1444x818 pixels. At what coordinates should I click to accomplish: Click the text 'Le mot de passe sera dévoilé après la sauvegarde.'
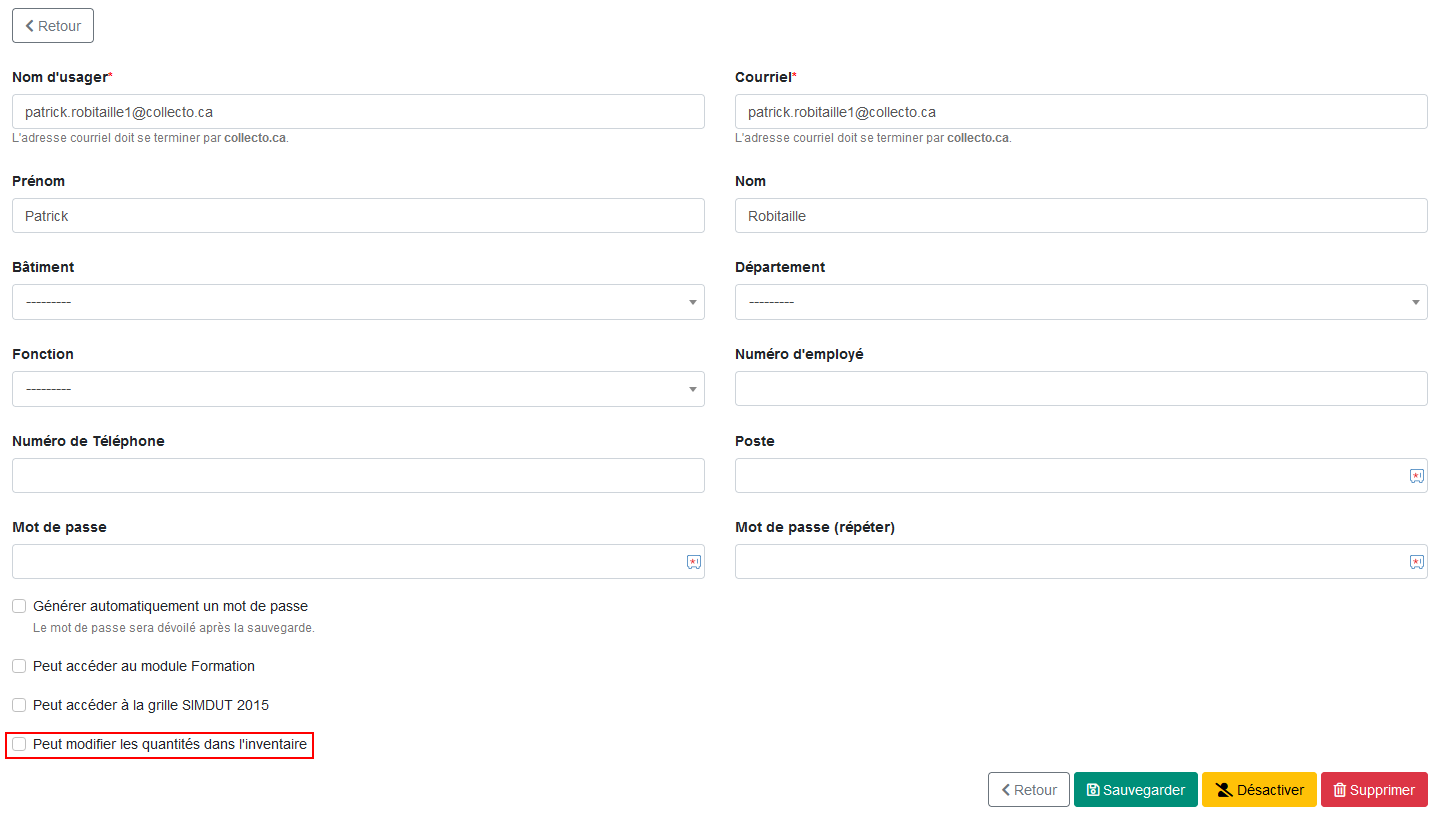(174, 628)
